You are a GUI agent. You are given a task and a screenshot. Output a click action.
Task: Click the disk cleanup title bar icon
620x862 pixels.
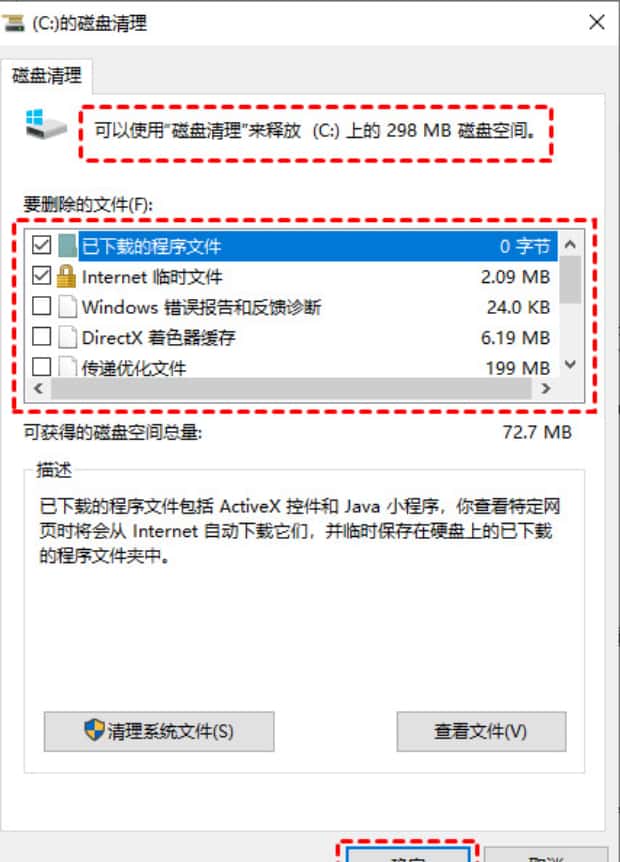pyautogui.click(x=13, y=23)
